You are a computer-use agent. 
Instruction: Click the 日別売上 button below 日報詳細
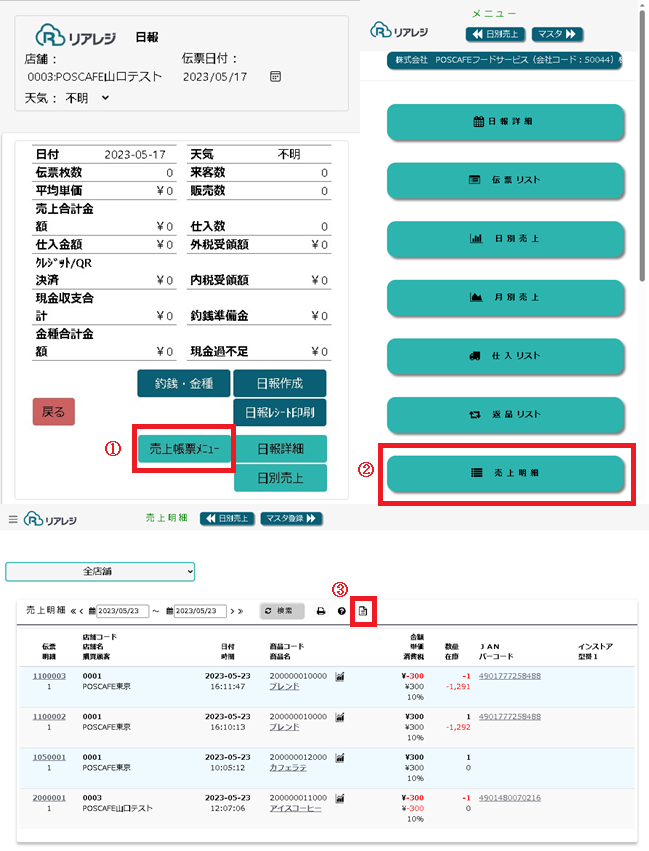click(x=281, y=478)
